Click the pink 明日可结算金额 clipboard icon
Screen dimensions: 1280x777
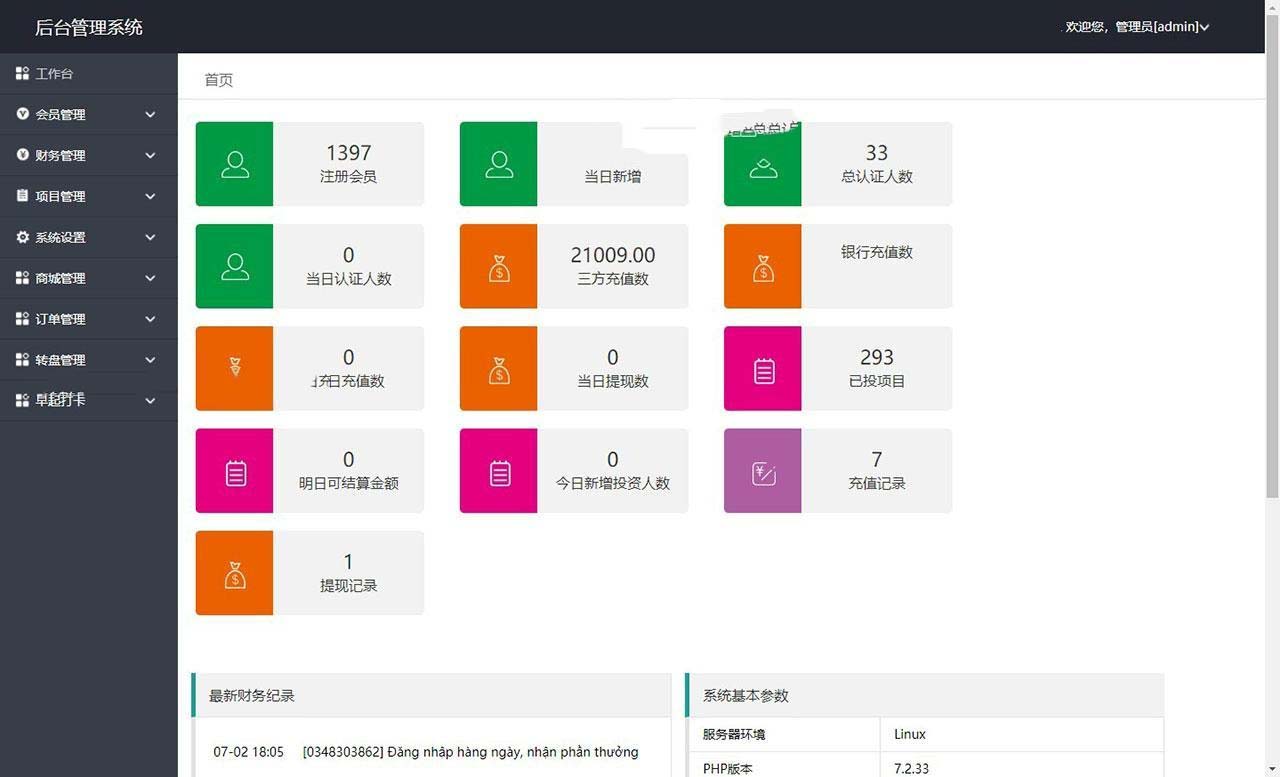(x=234, y=471)
